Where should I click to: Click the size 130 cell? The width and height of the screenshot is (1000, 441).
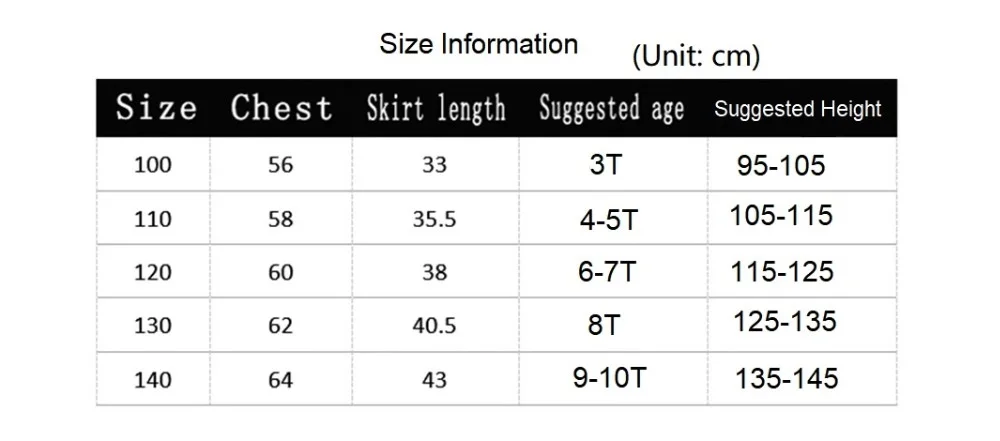[153, 326]
